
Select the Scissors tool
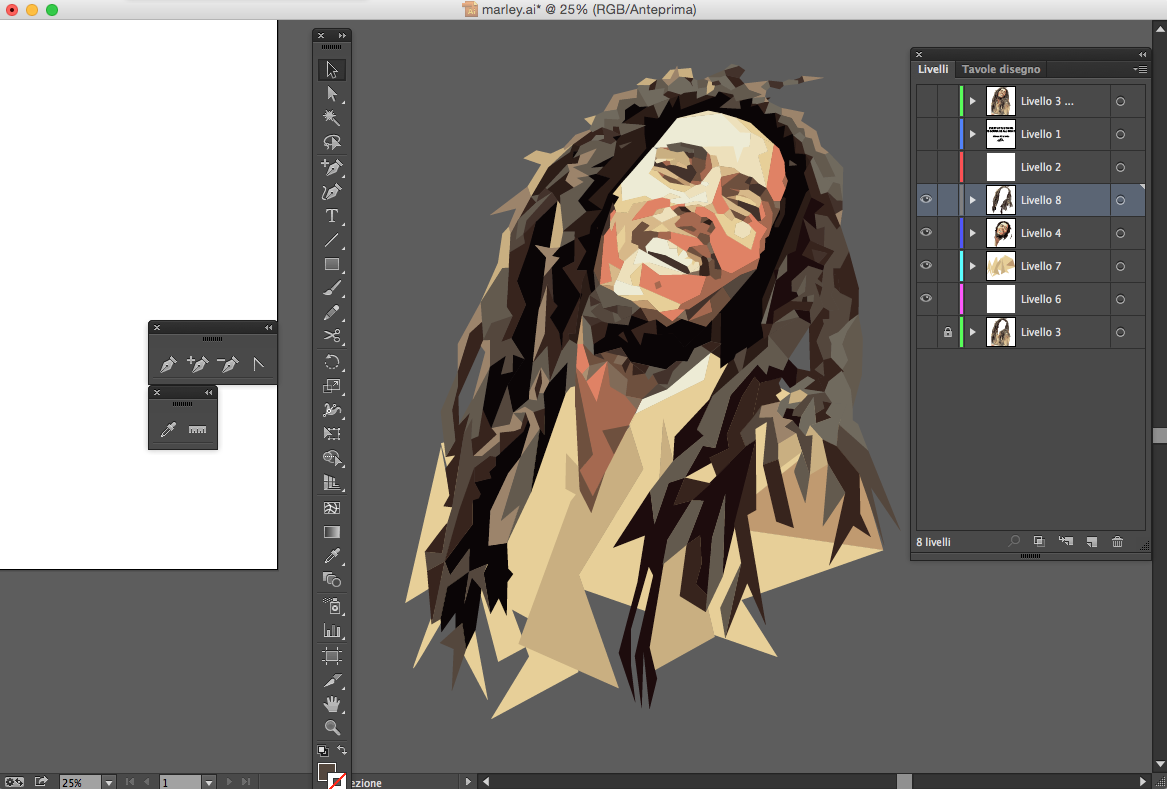[332, 336]
